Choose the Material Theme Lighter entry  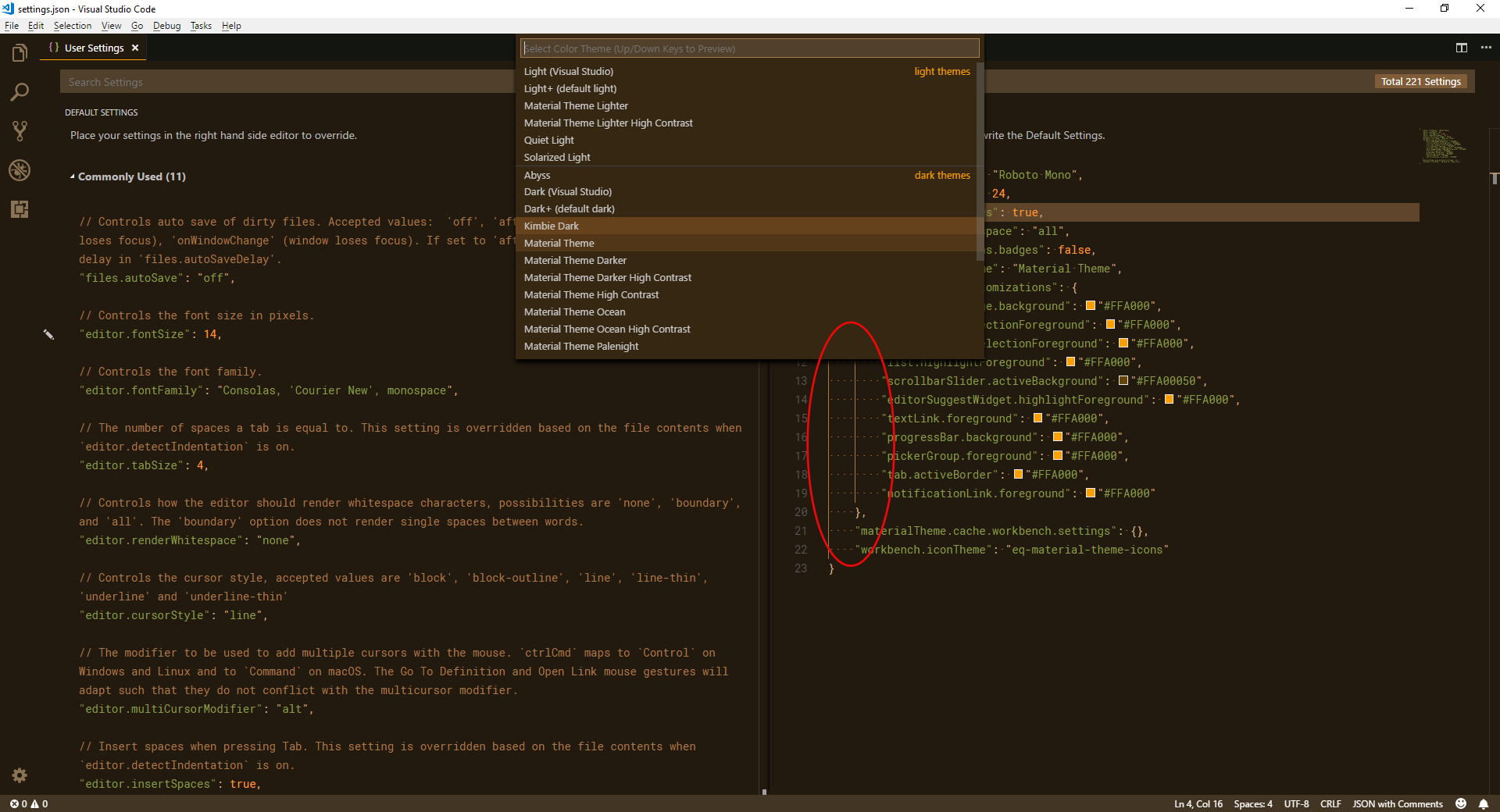746,105
